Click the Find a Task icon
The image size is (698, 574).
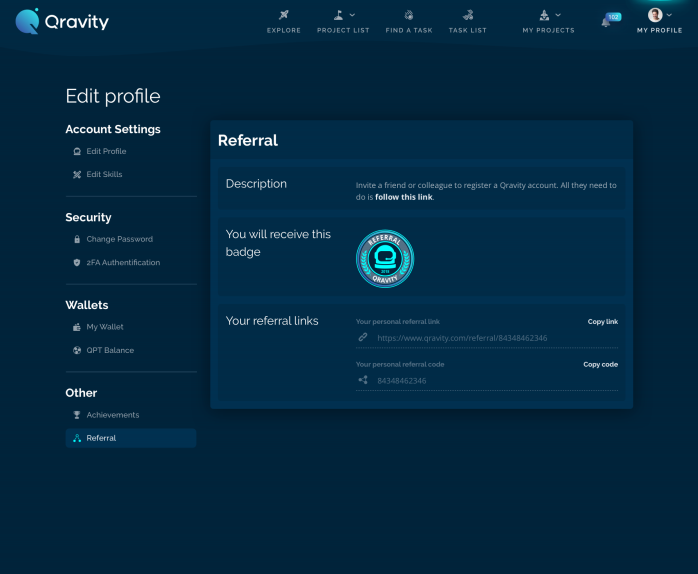[409, 15]
